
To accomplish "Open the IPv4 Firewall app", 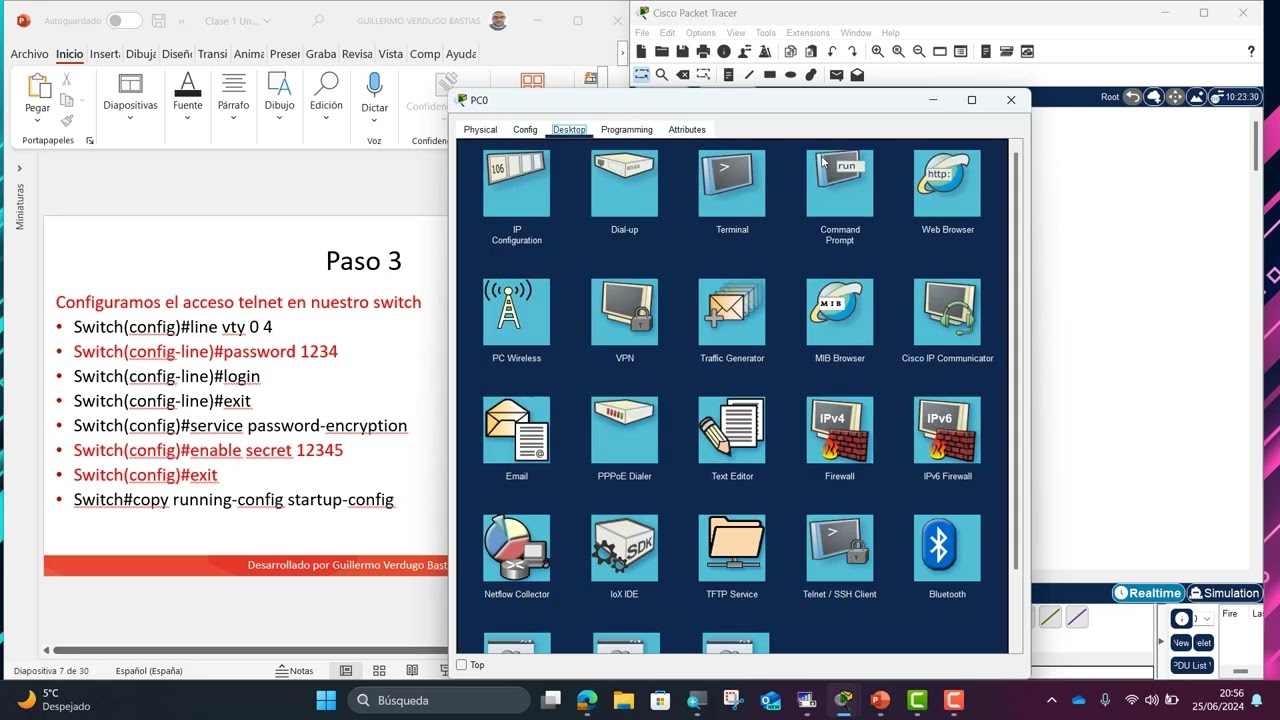I will click(840, 430).
